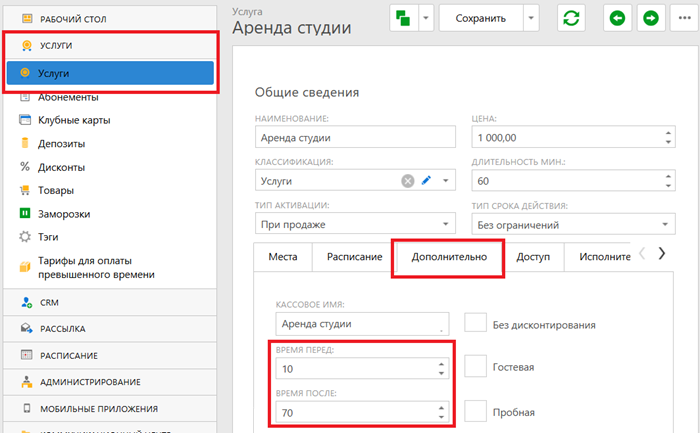Open the dropdown beside the copy button

click(426, 18)
